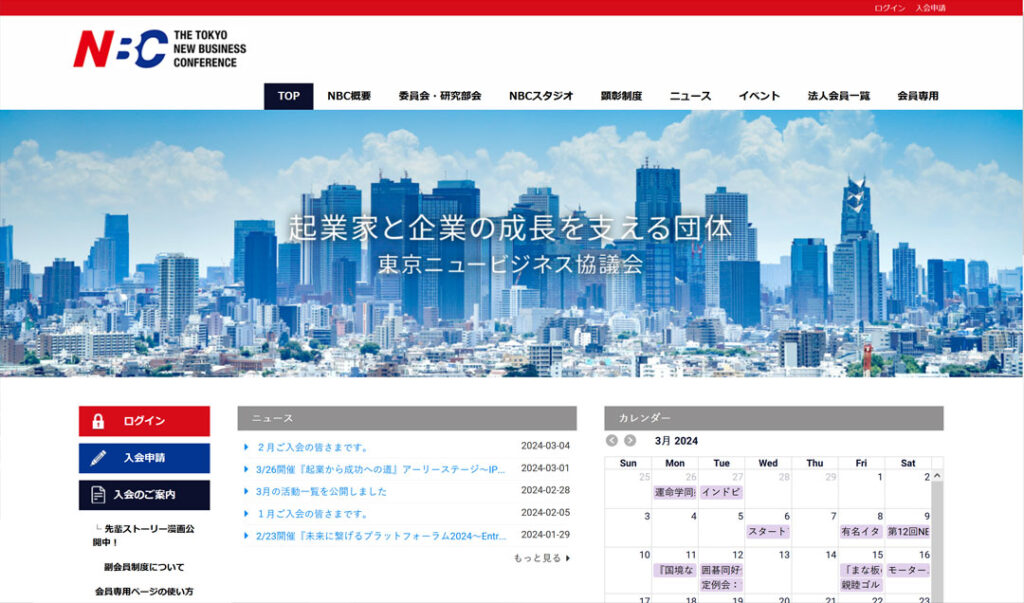
Task: Switch to the TOP tab in the navigation
Action: (x=287, y=96)
